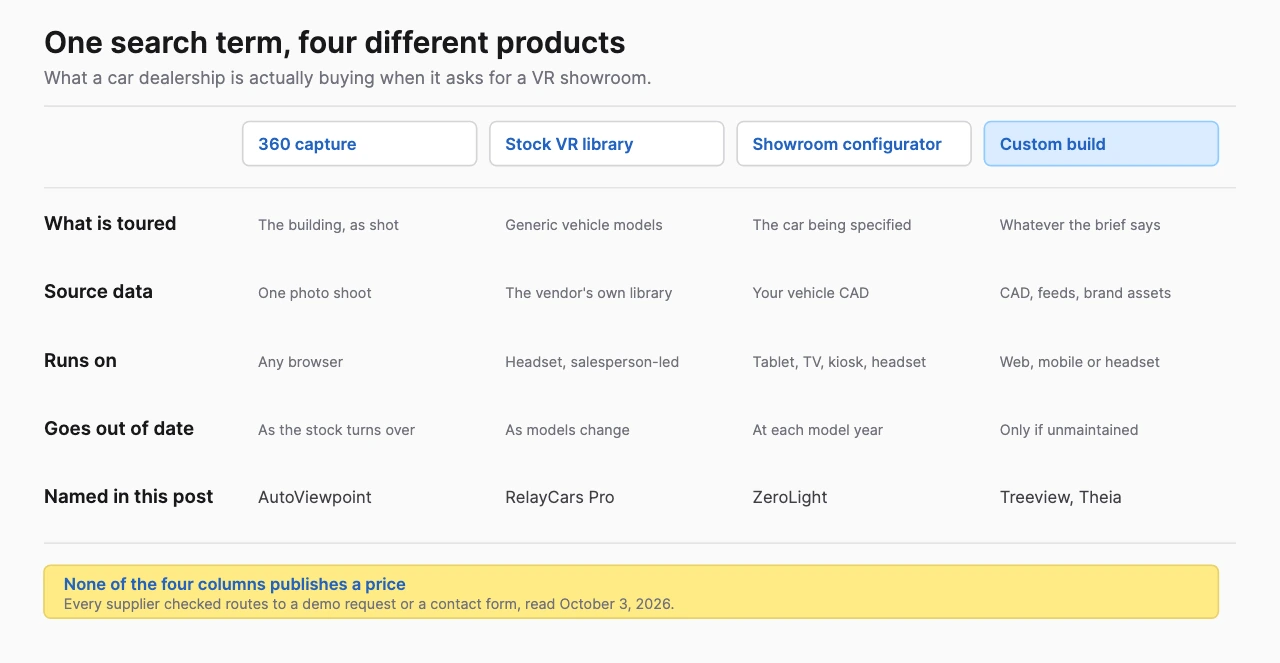
Task: Click the 'What is toured' row label
Action: pyautogui.click(x=110, y=224)
